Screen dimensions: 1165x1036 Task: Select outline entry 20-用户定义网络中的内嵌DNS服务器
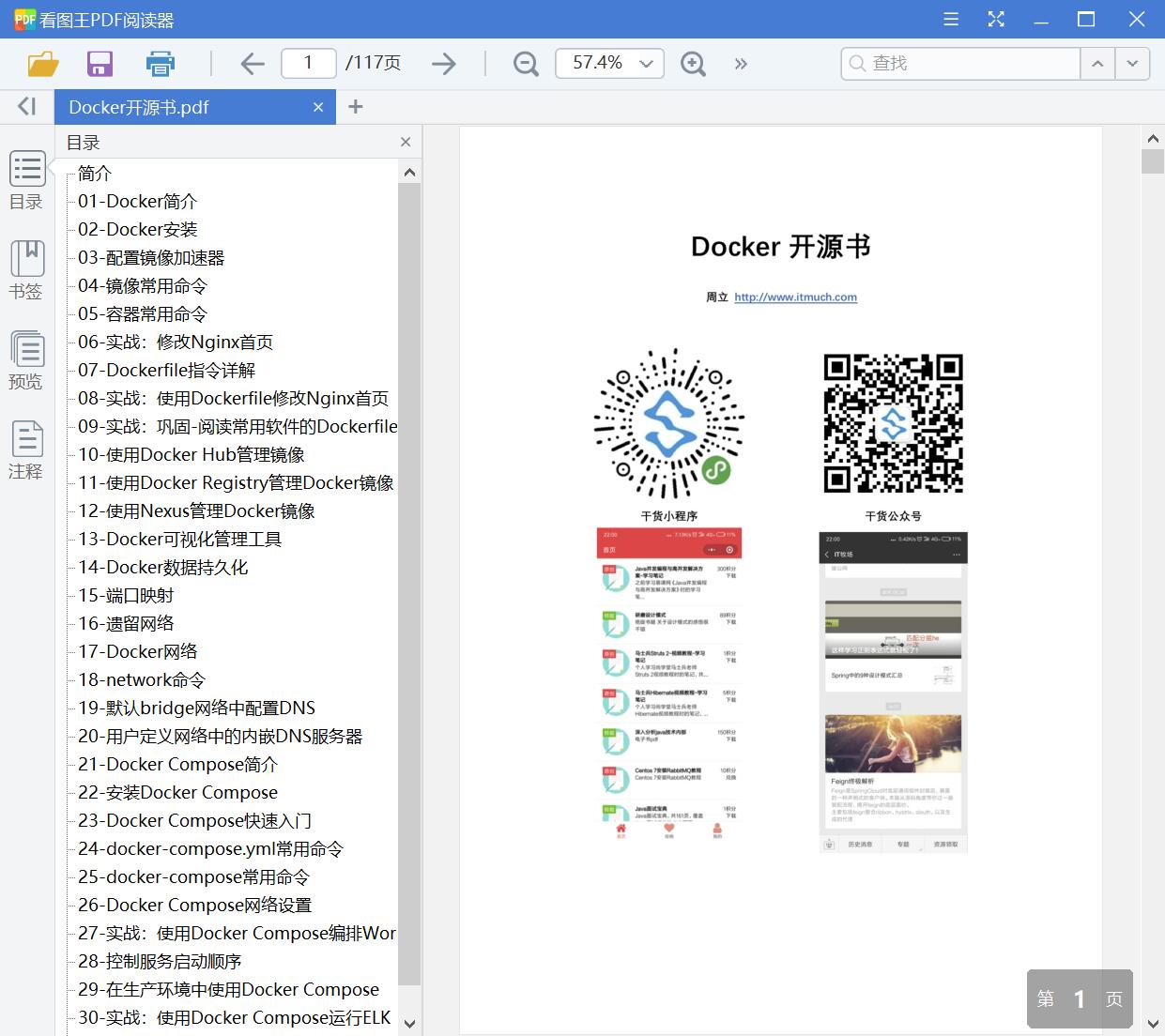[220, 737]
